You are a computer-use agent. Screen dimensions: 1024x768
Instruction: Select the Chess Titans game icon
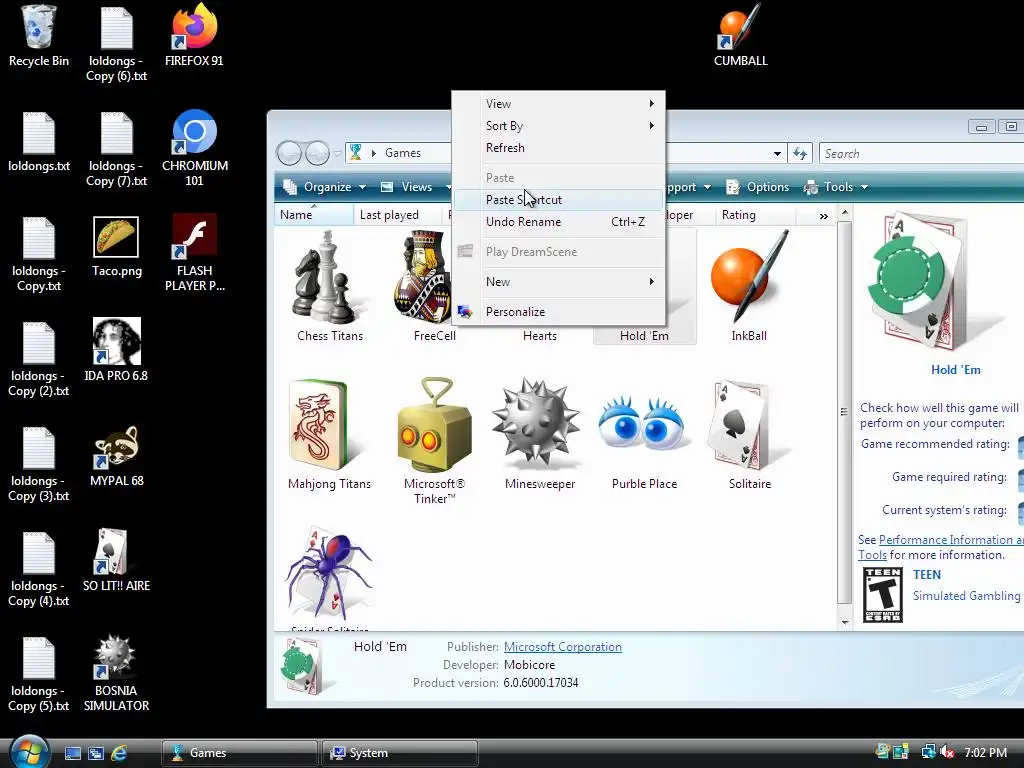tap(330, 286)
